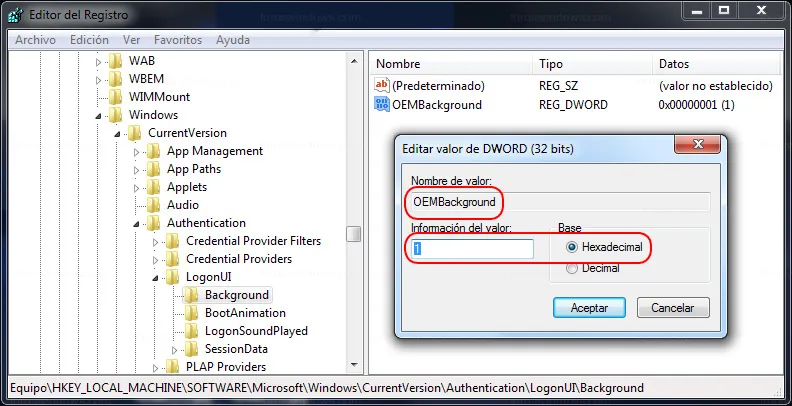
Task: Open the Edición menu
Action: point(89,40)
